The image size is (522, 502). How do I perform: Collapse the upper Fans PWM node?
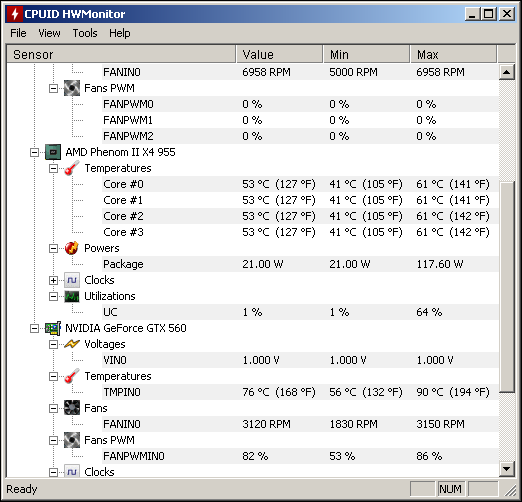(53, 89)
